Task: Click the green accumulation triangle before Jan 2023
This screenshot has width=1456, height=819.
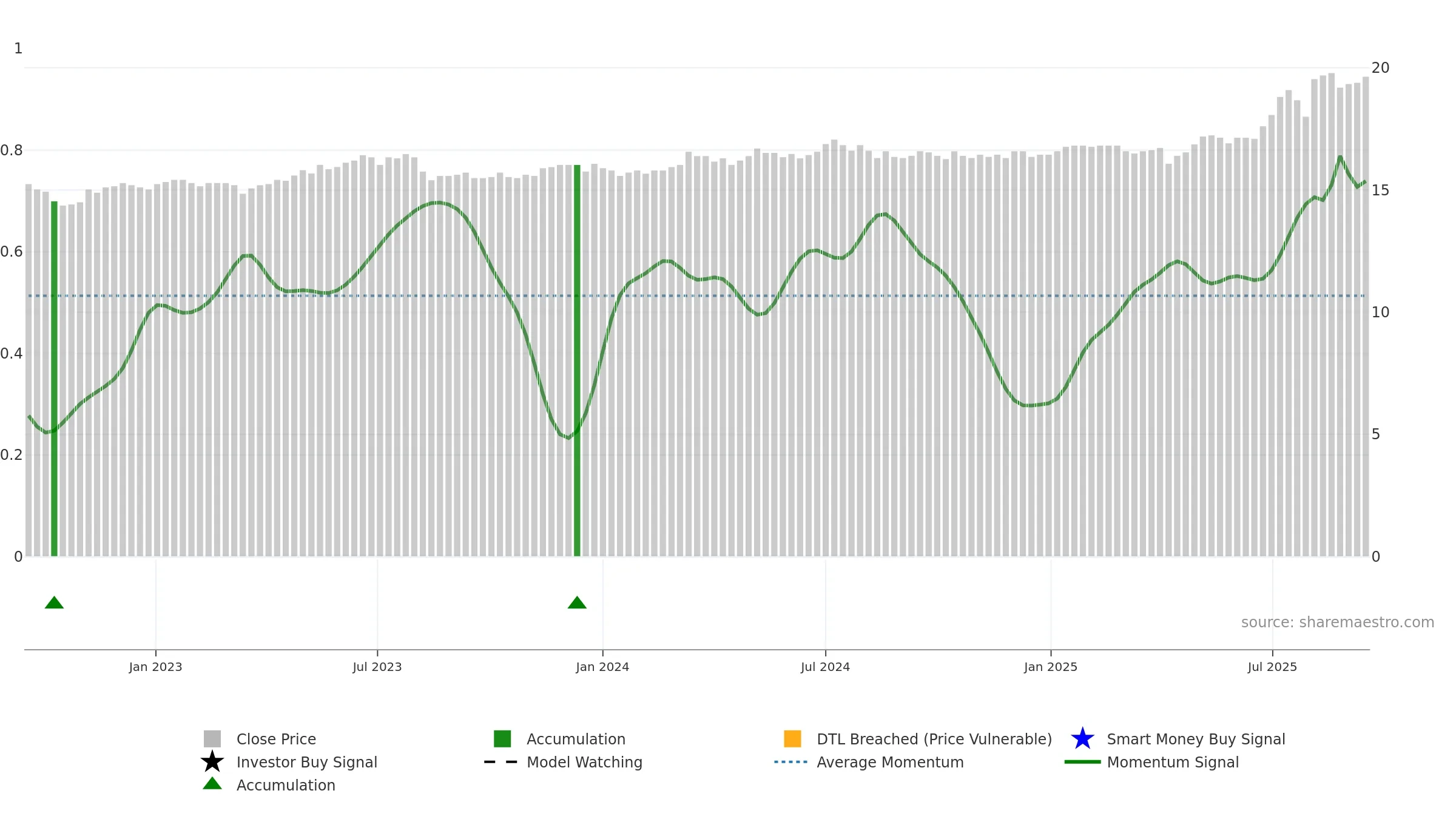Action: tap(54, 602)
